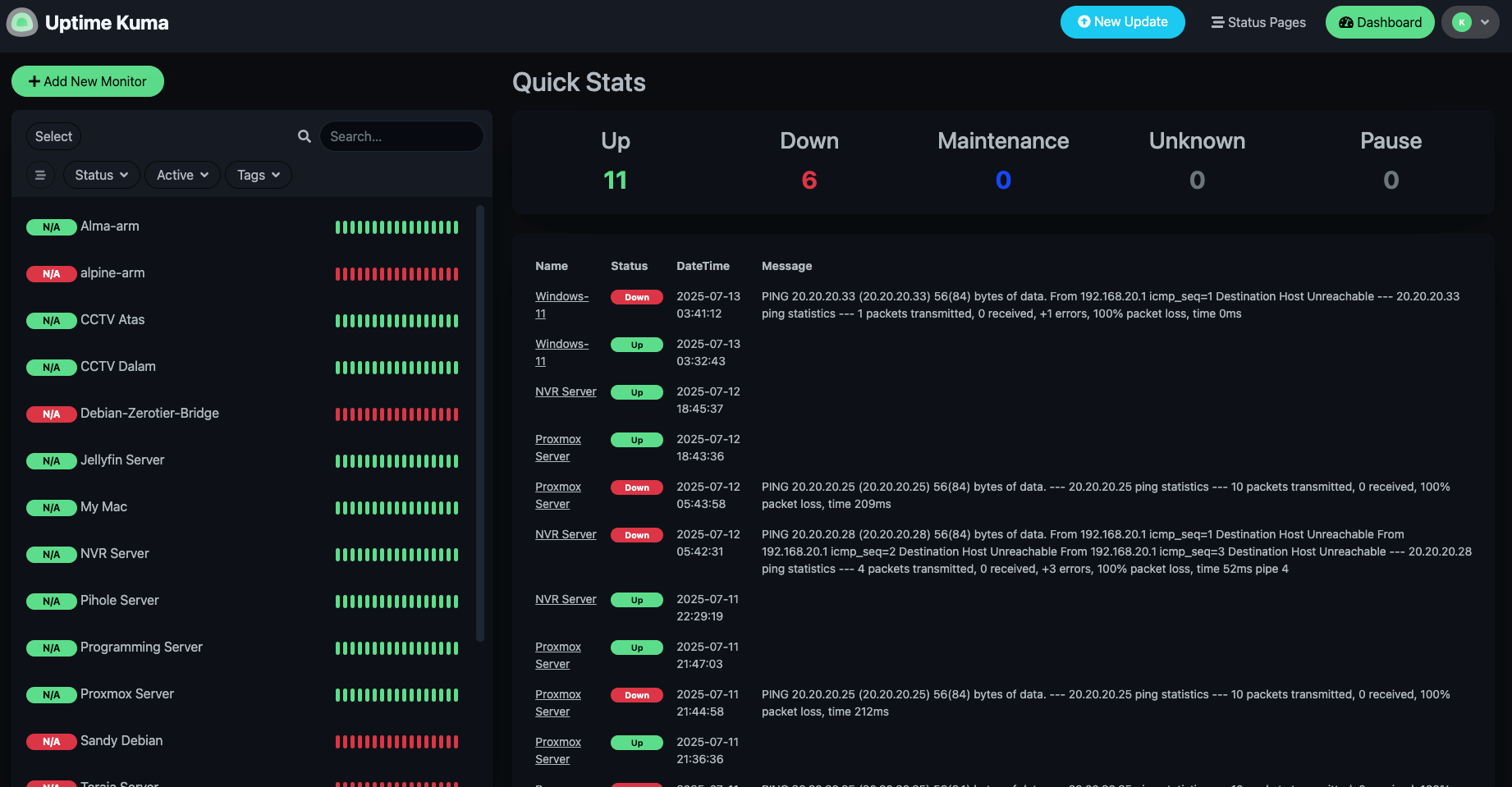Click the Down badge for Windows-11 event
The image size is (1512, 787).
(637, 297)
